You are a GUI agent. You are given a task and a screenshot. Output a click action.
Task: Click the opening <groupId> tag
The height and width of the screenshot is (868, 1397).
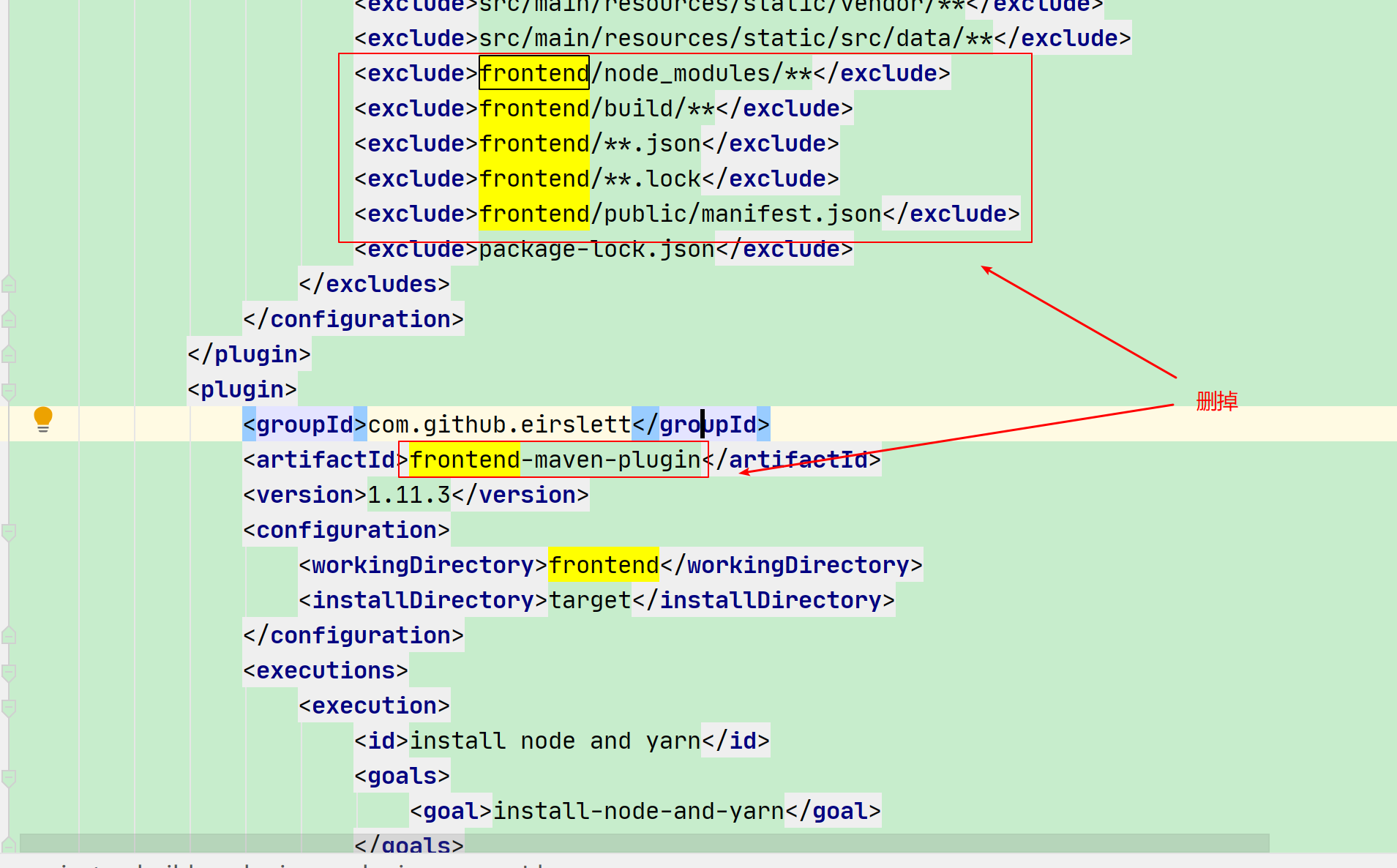pos(305,424)
